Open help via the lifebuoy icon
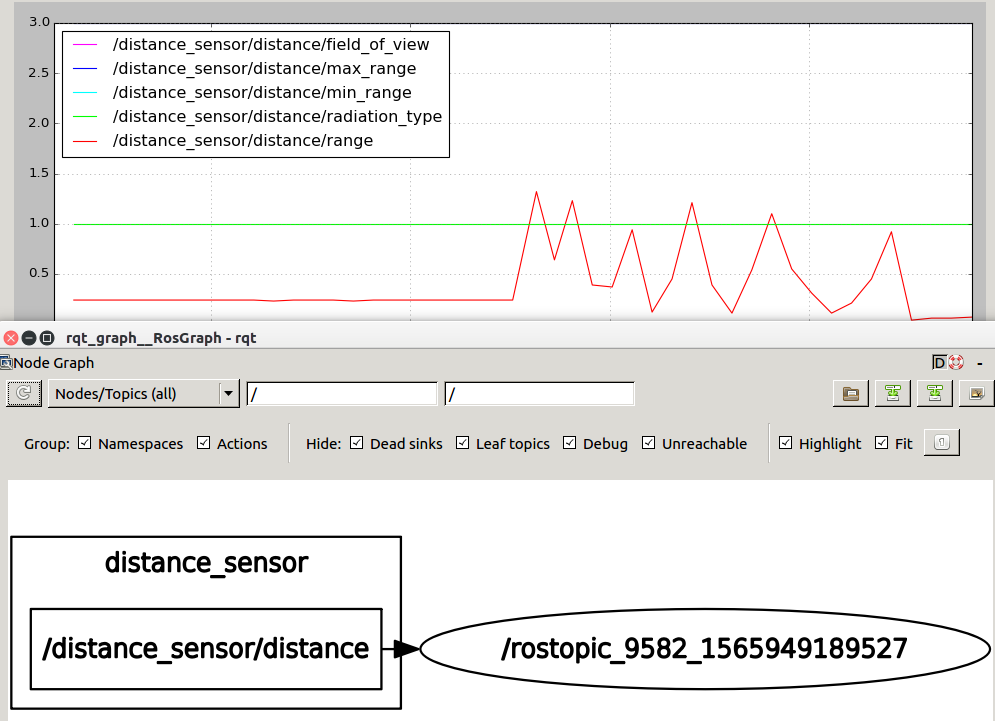Image resolution: width=995 pixels, height=721 pixels. [x=956, y=362]
